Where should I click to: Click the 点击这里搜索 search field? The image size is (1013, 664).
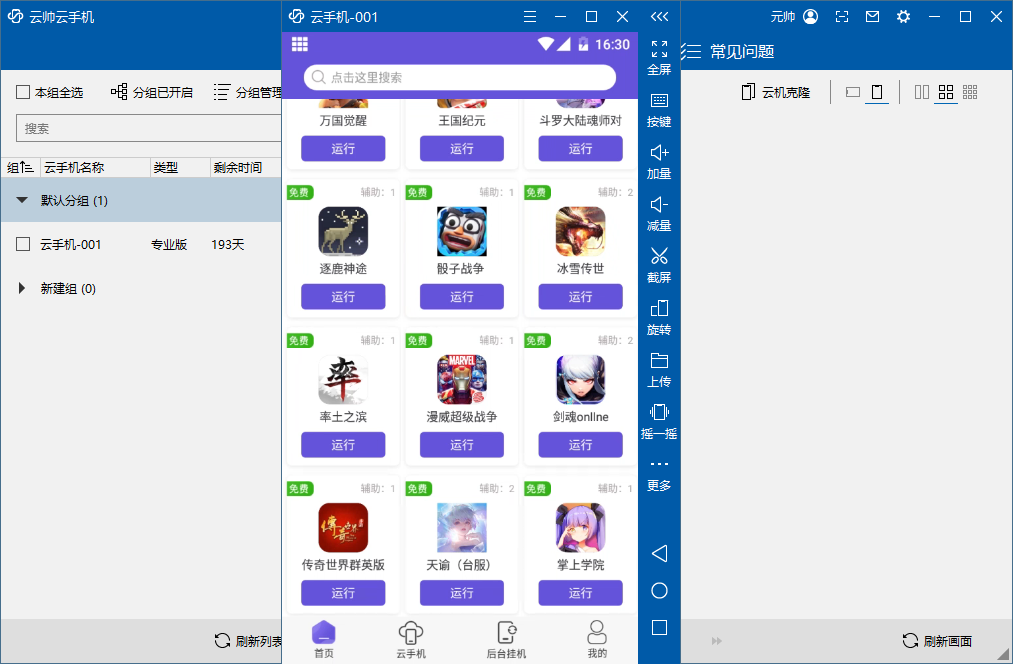click(460, 78)
